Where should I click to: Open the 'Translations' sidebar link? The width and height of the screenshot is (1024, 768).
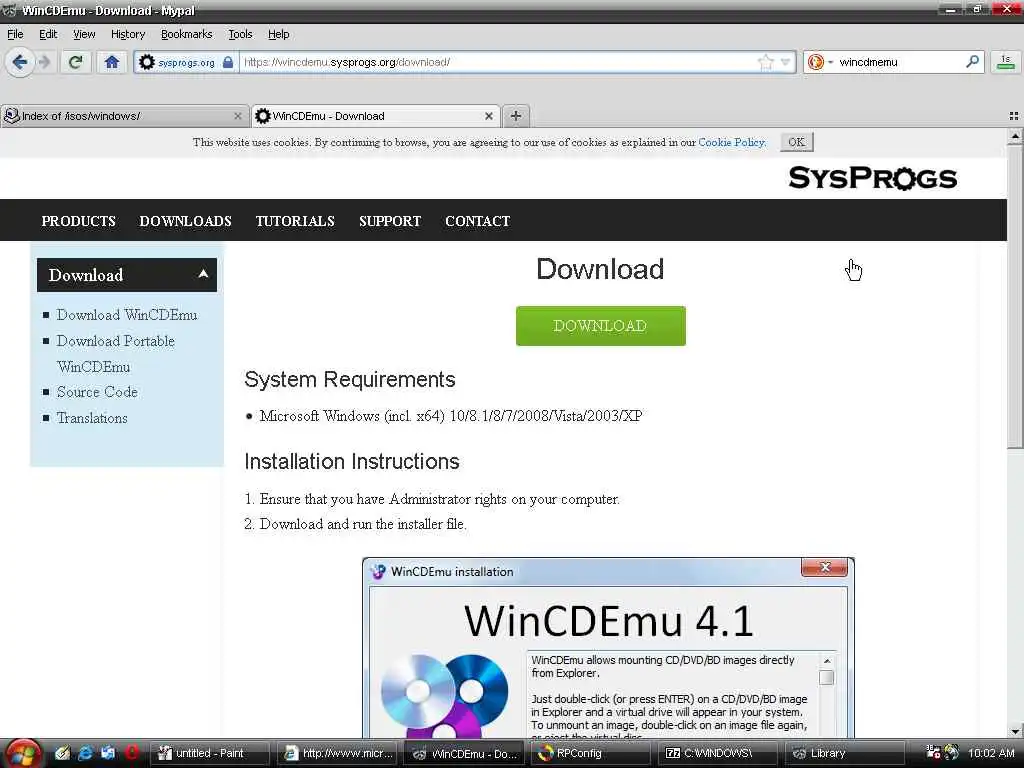[92, 418]
